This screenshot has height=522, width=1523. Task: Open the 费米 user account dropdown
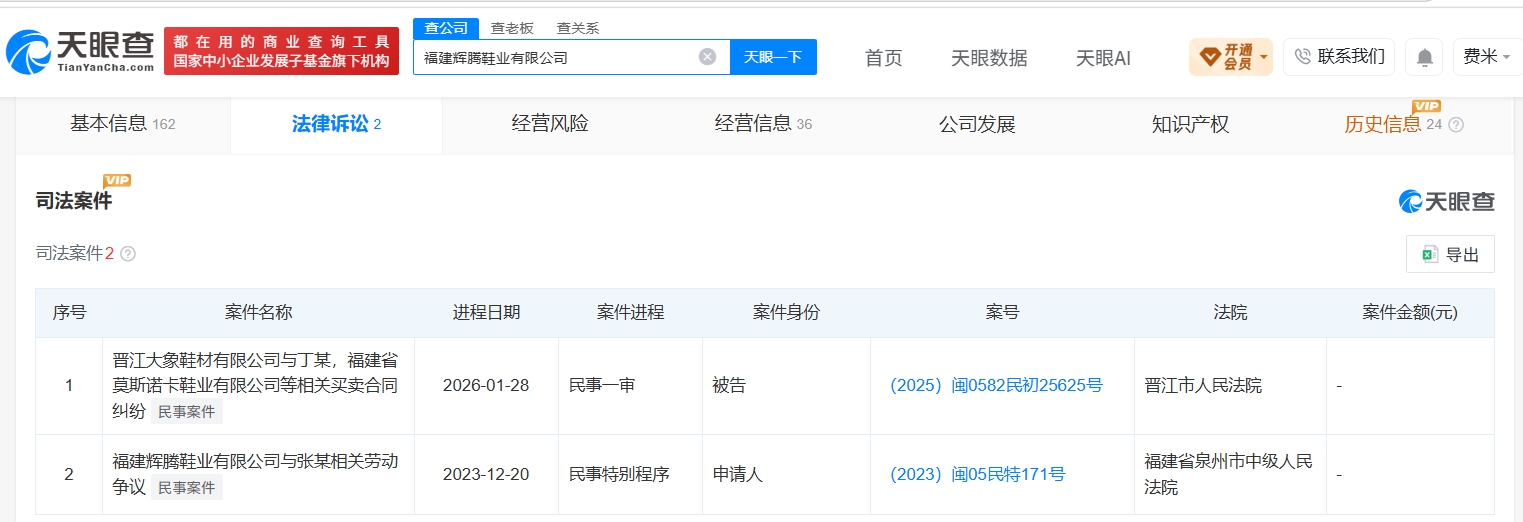coord(1486,57)
